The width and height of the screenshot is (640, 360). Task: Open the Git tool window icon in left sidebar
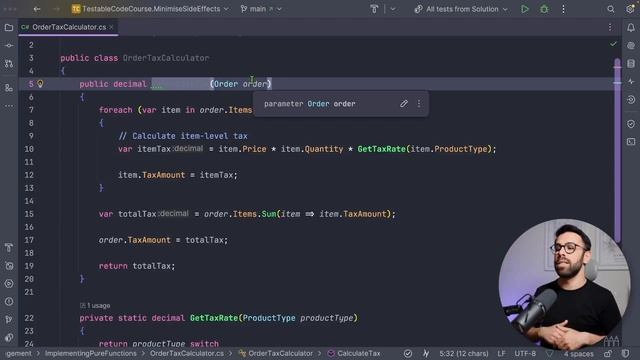9,319
